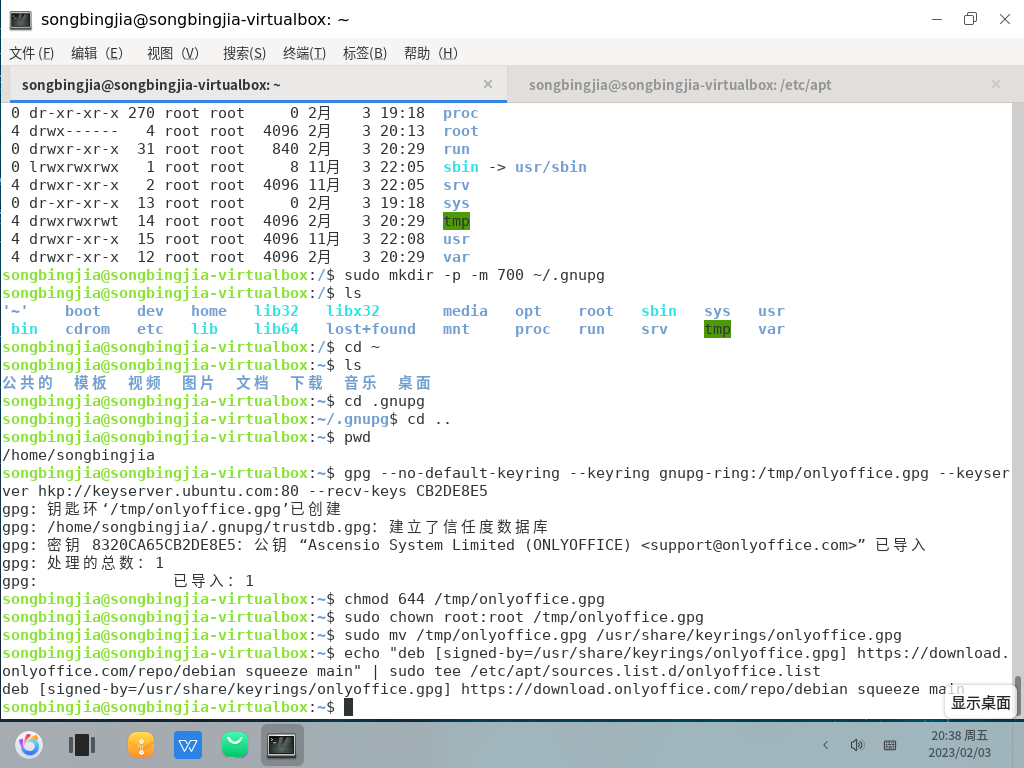Open the volume speaker tray icon

point(857,744)
